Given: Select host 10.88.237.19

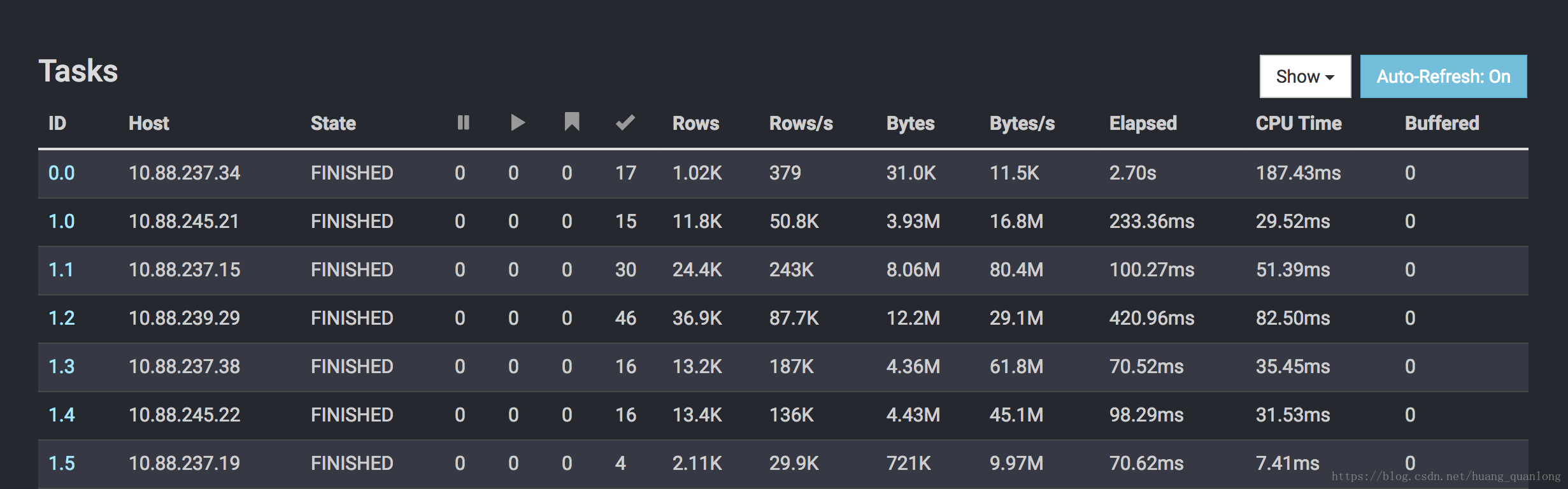Looking at the screenshot, I should click(184, 464).
